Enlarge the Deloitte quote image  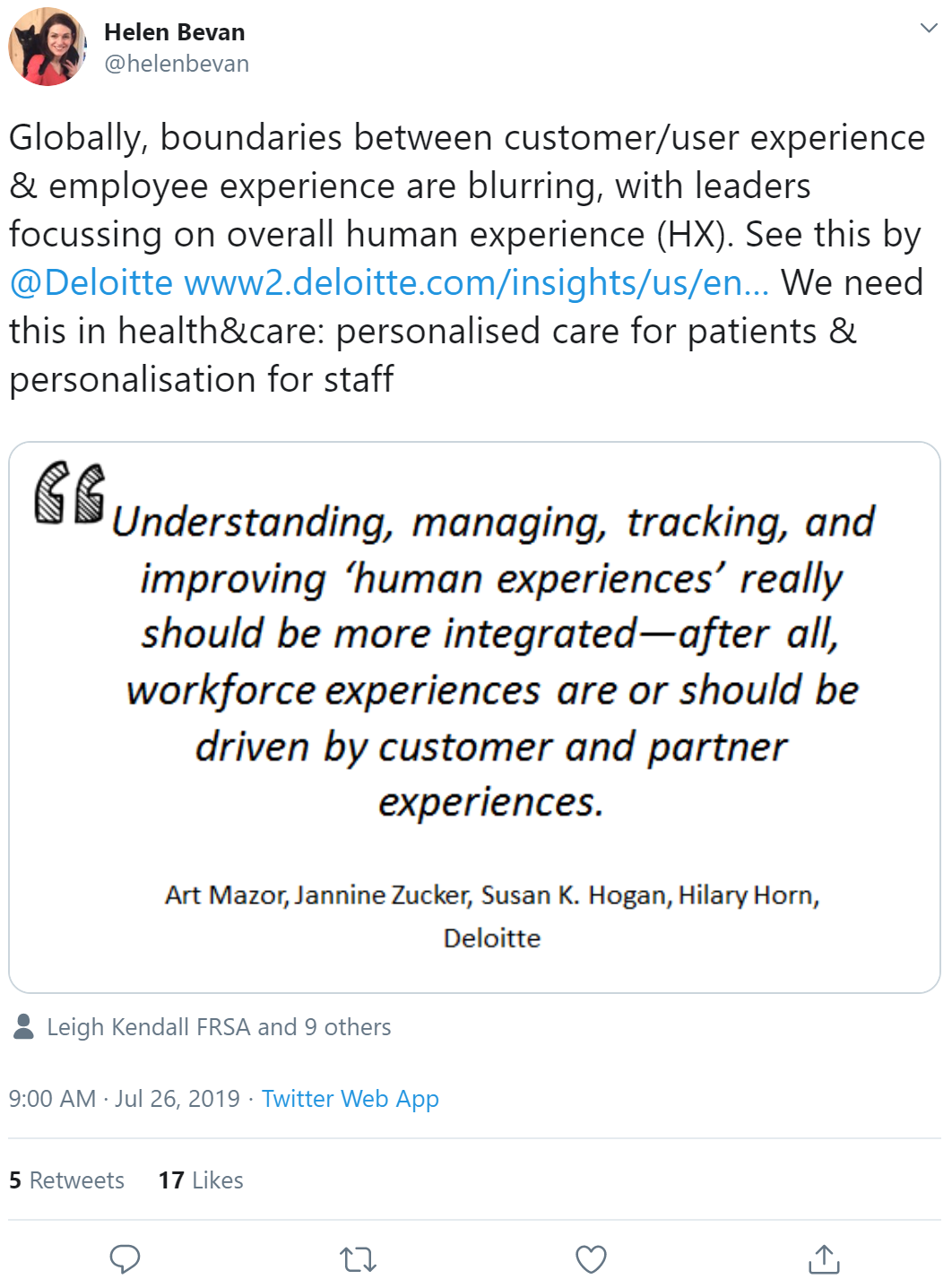[475, 717]
